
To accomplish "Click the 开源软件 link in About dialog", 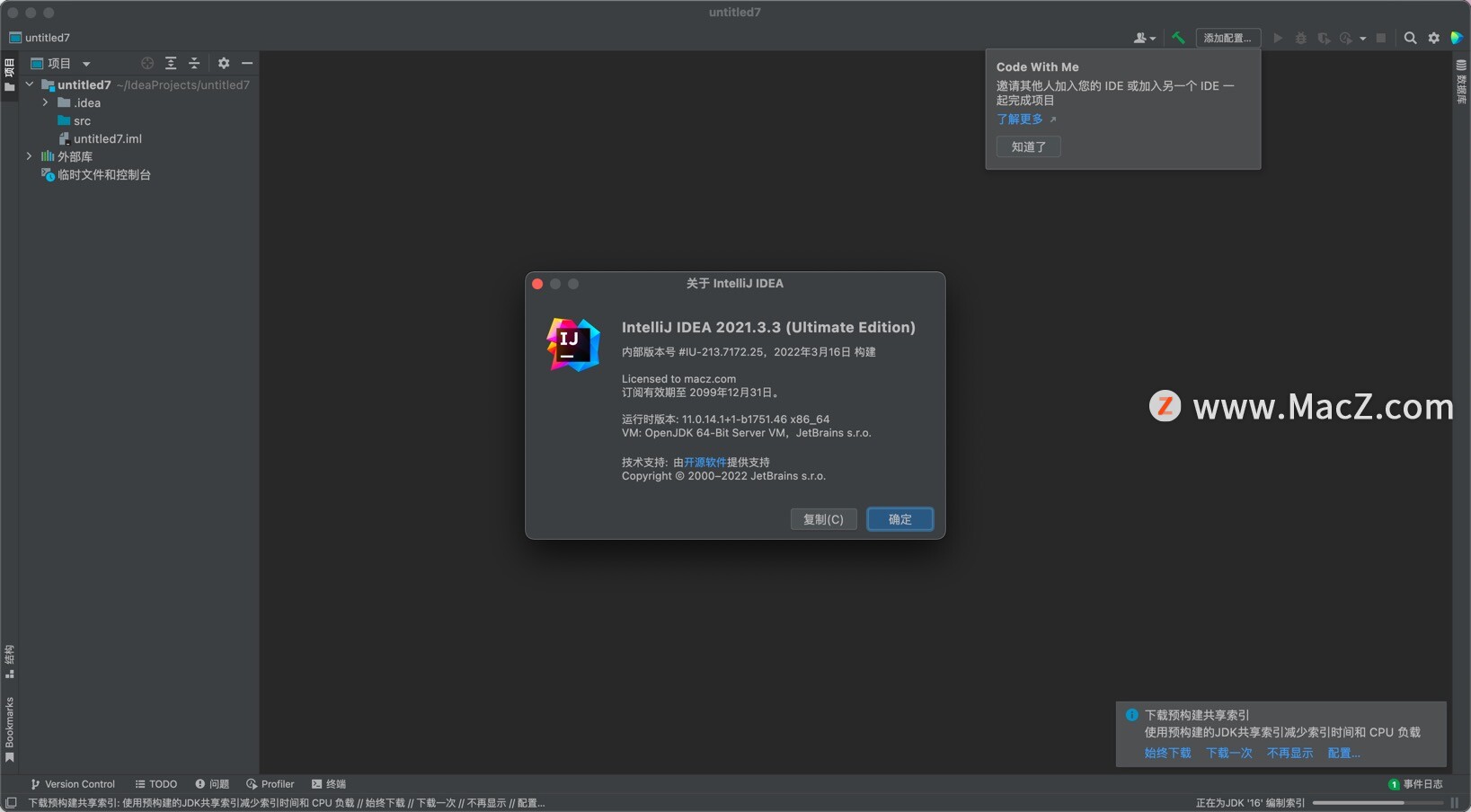I will (x=705, y=463).
